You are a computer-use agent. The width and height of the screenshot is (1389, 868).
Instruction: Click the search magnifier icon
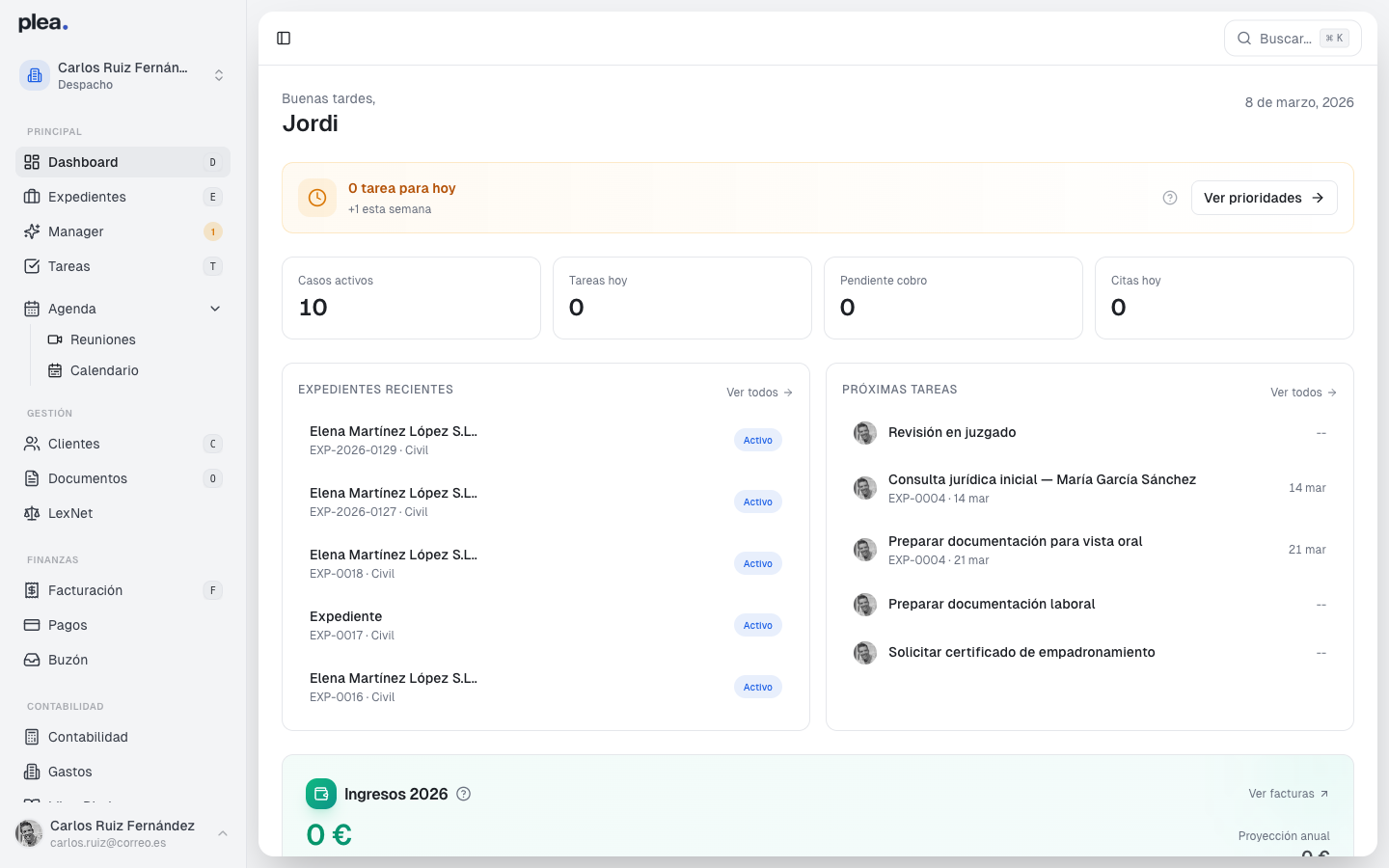tap(1244, 39)
